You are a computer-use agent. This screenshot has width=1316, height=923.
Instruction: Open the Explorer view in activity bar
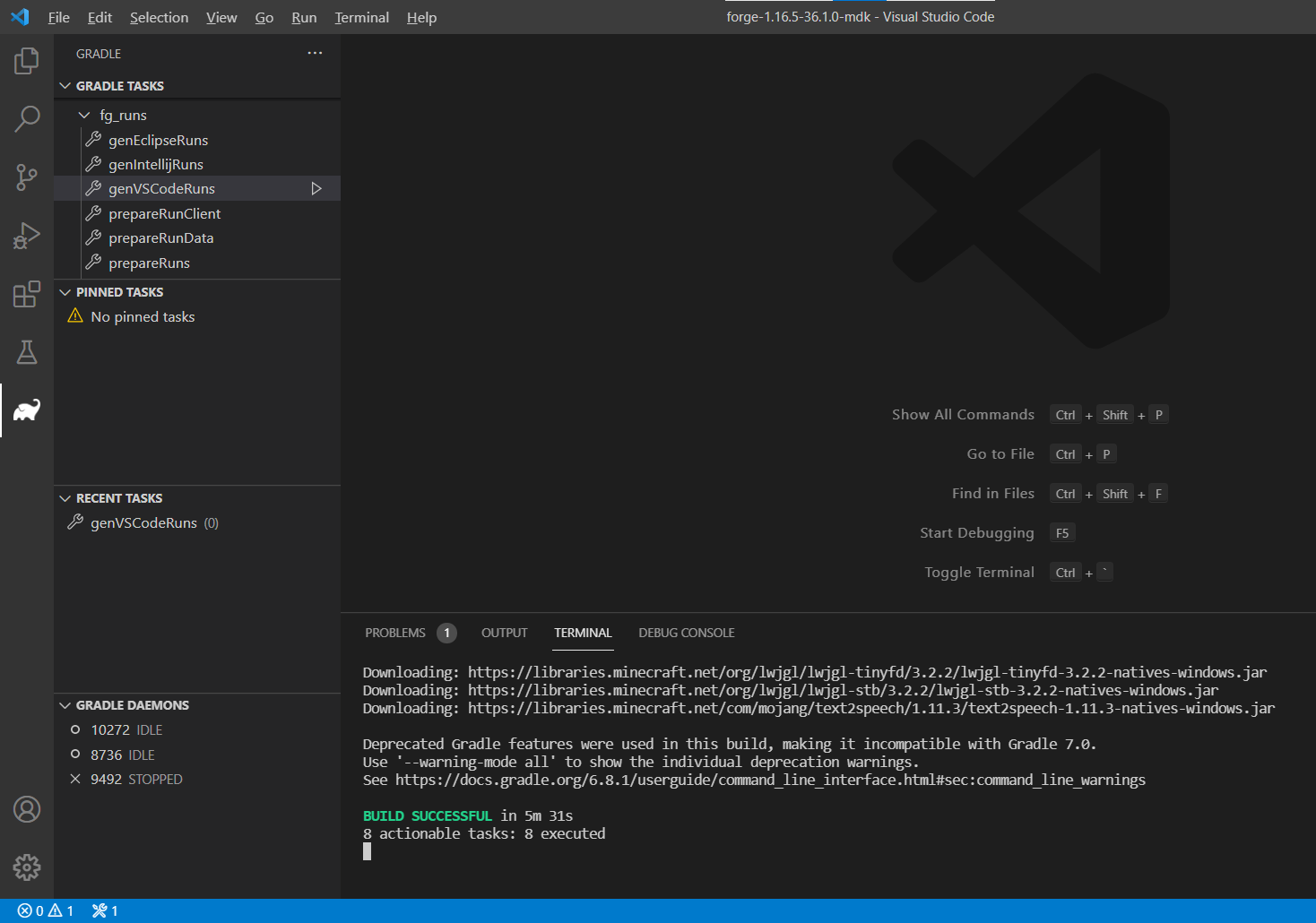coord(27,61)
